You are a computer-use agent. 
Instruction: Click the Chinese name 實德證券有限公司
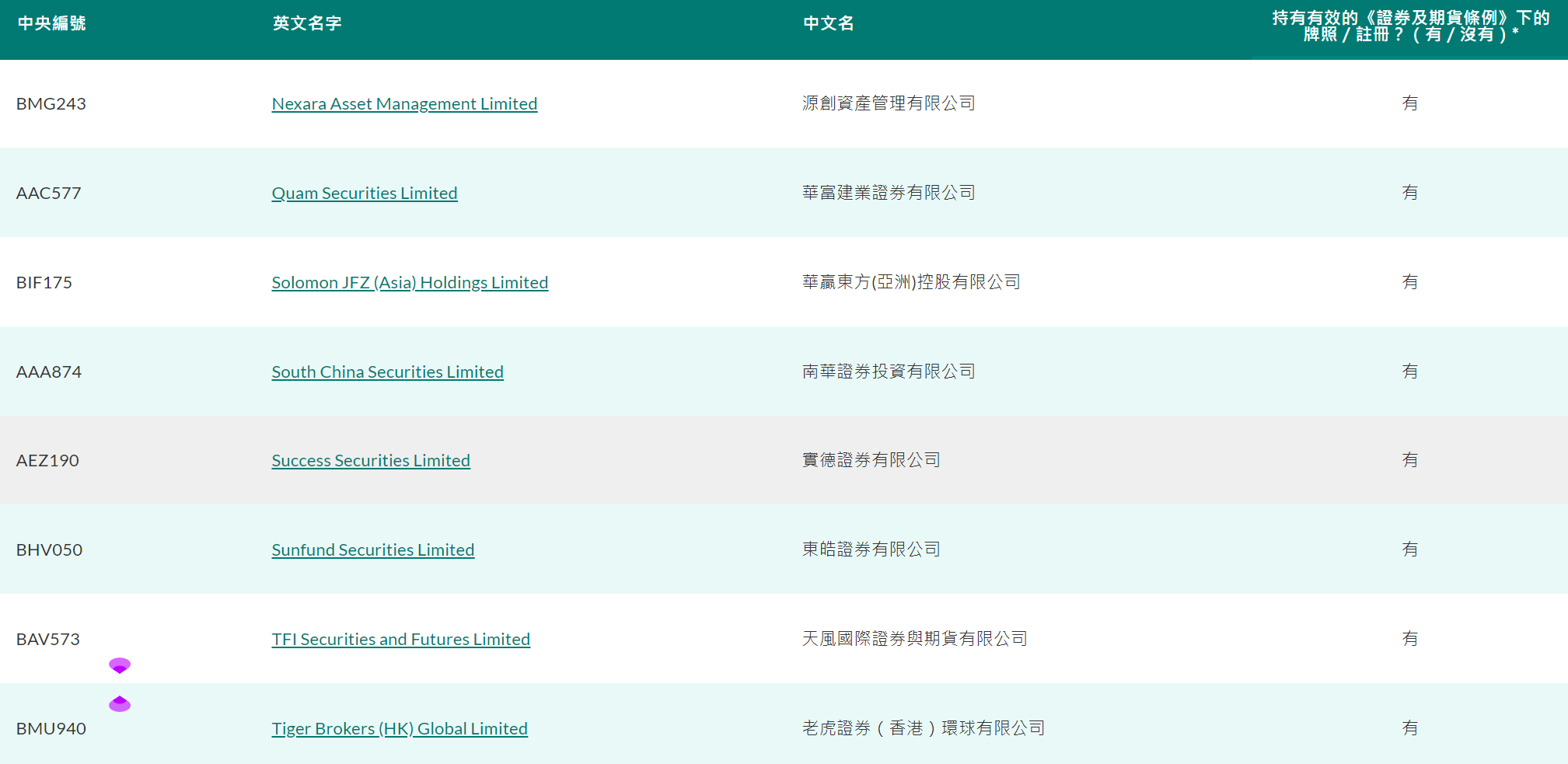click(x=871, y=460)
